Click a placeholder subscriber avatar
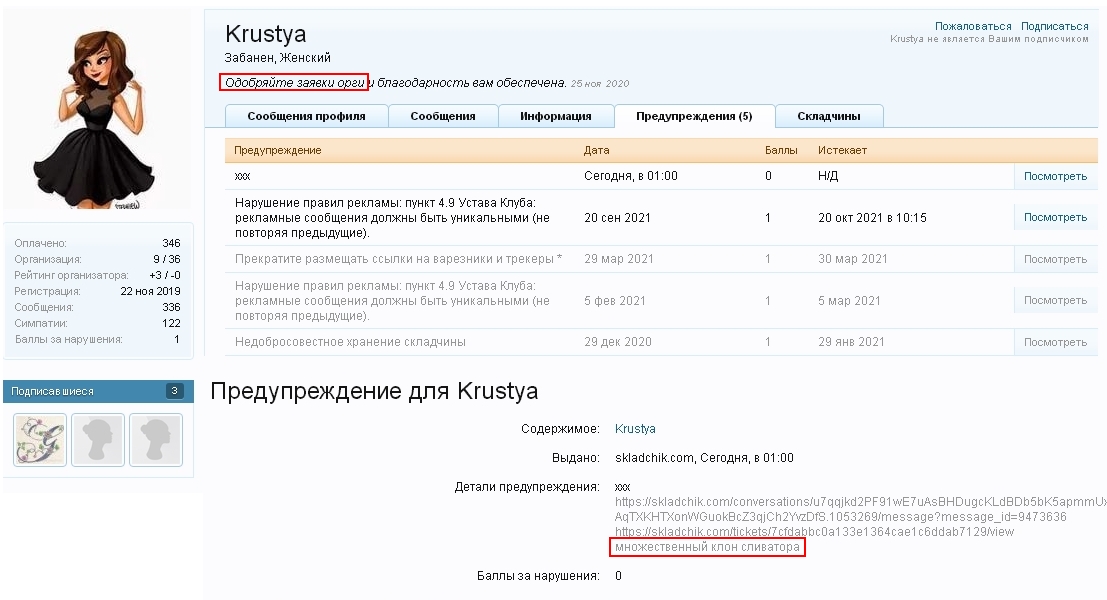This screenshot has width=1107, height=600. click(x=96, y=437)
